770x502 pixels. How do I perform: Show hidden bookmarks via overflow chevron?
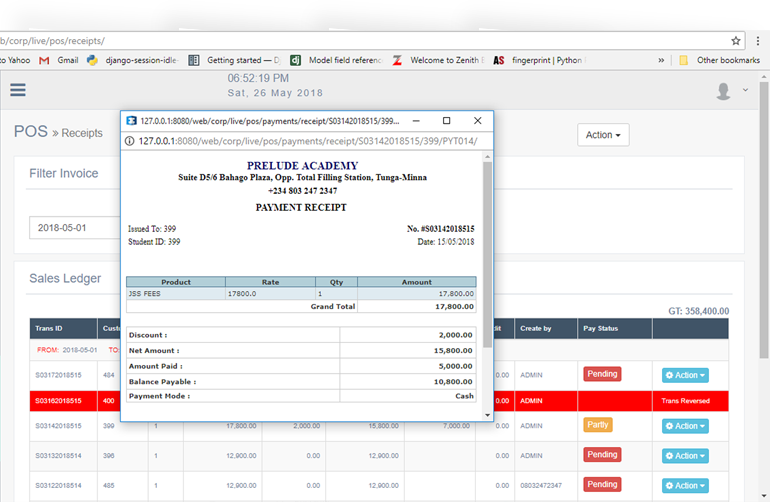point(661,60)
